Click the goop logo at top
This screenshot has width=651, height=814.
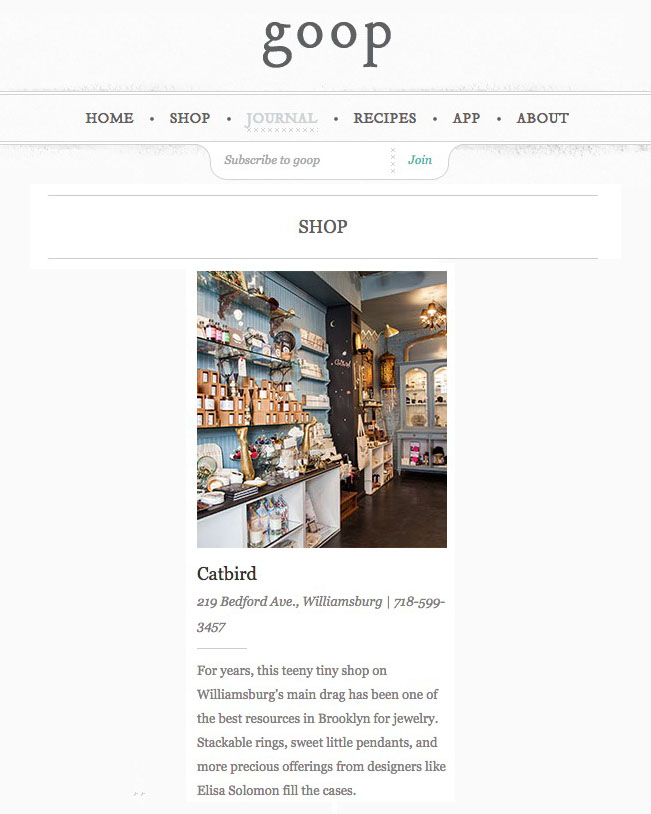(x=327, y=44)
